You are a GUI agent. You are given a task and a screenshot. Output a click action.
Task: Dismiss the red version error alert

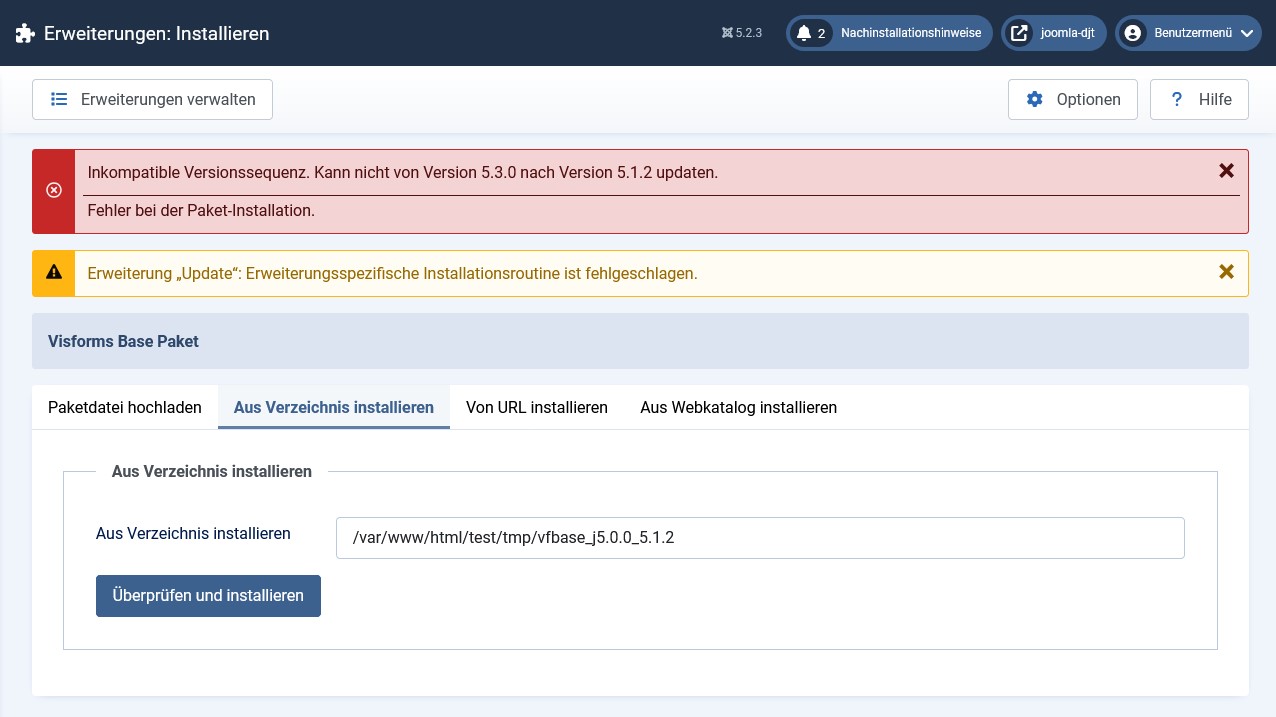[1226, 170]
